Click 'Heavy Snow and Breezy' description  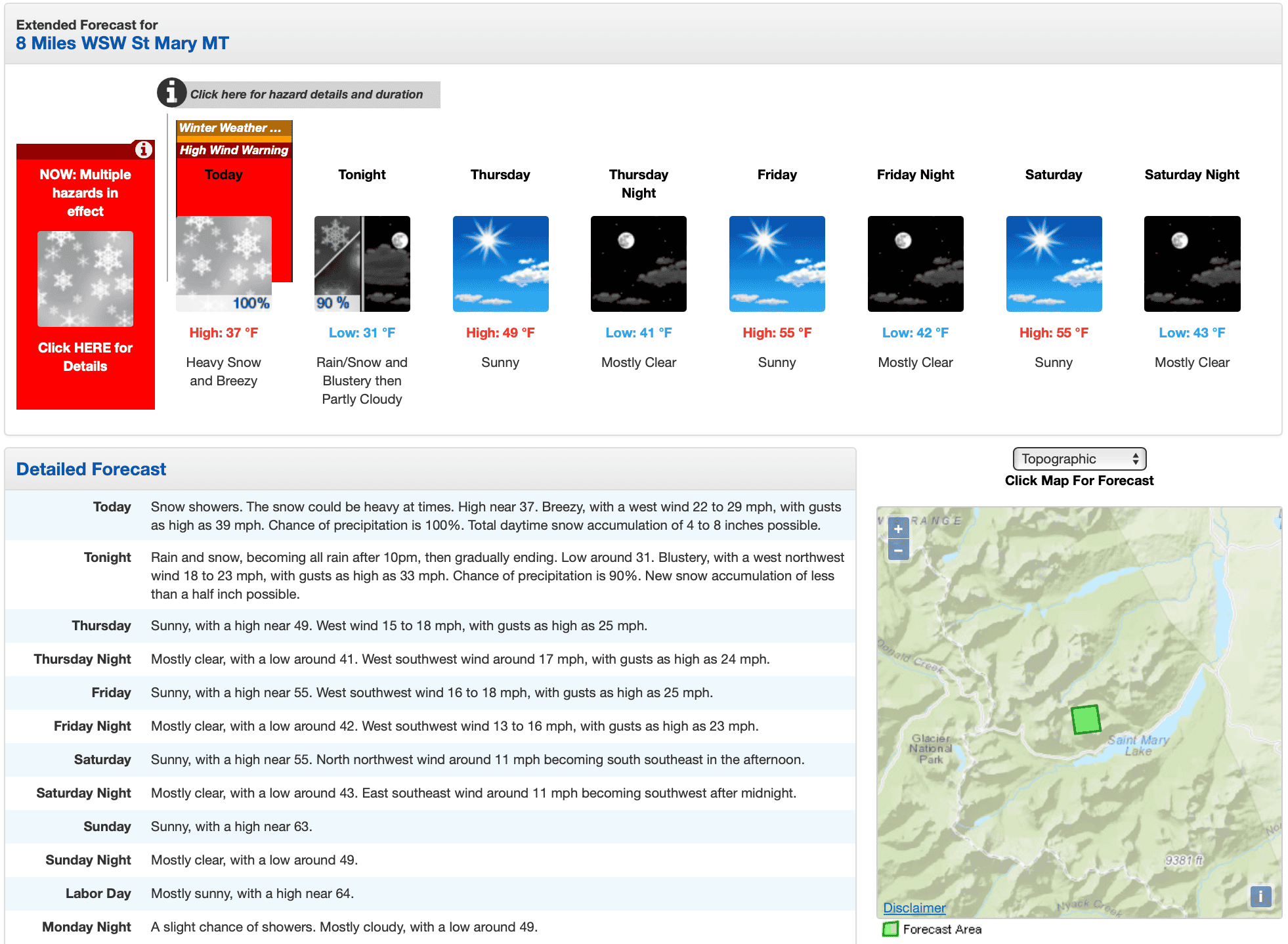tap(224, 372)
